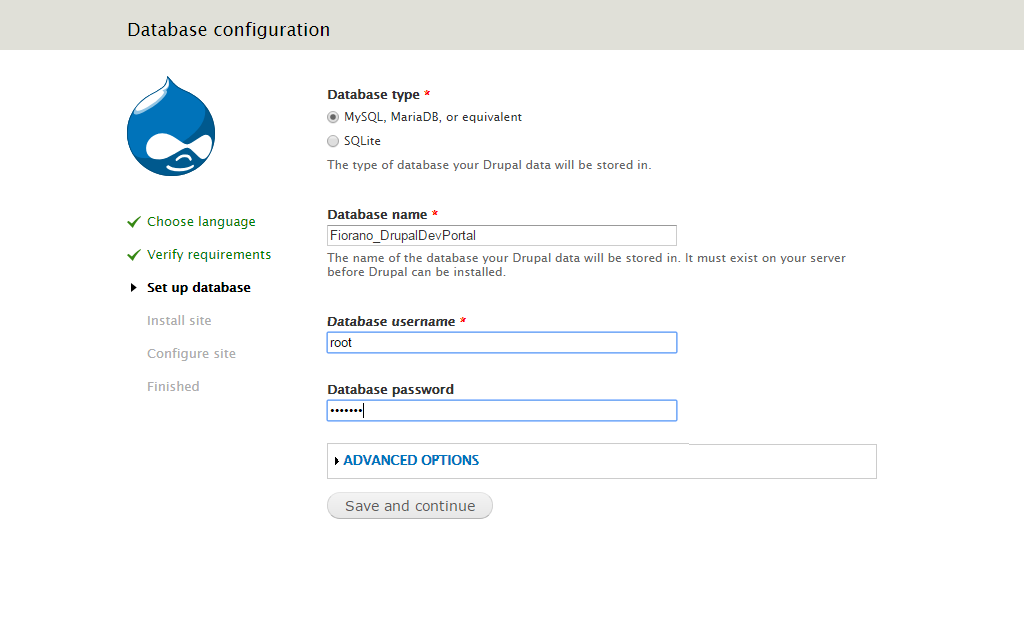This screenshot has height=638, width=1024.
Task: Click the Install site step
Action: click(x=179, y=321)
